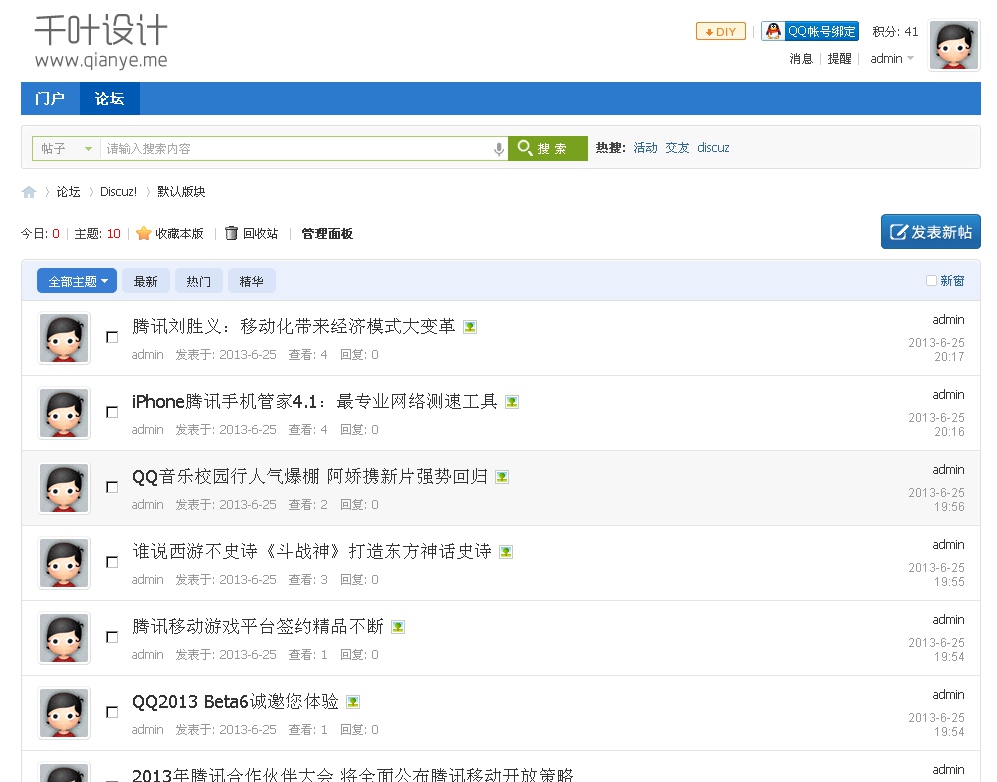Click the home icon in breadcrumb

tap(29, 192)
